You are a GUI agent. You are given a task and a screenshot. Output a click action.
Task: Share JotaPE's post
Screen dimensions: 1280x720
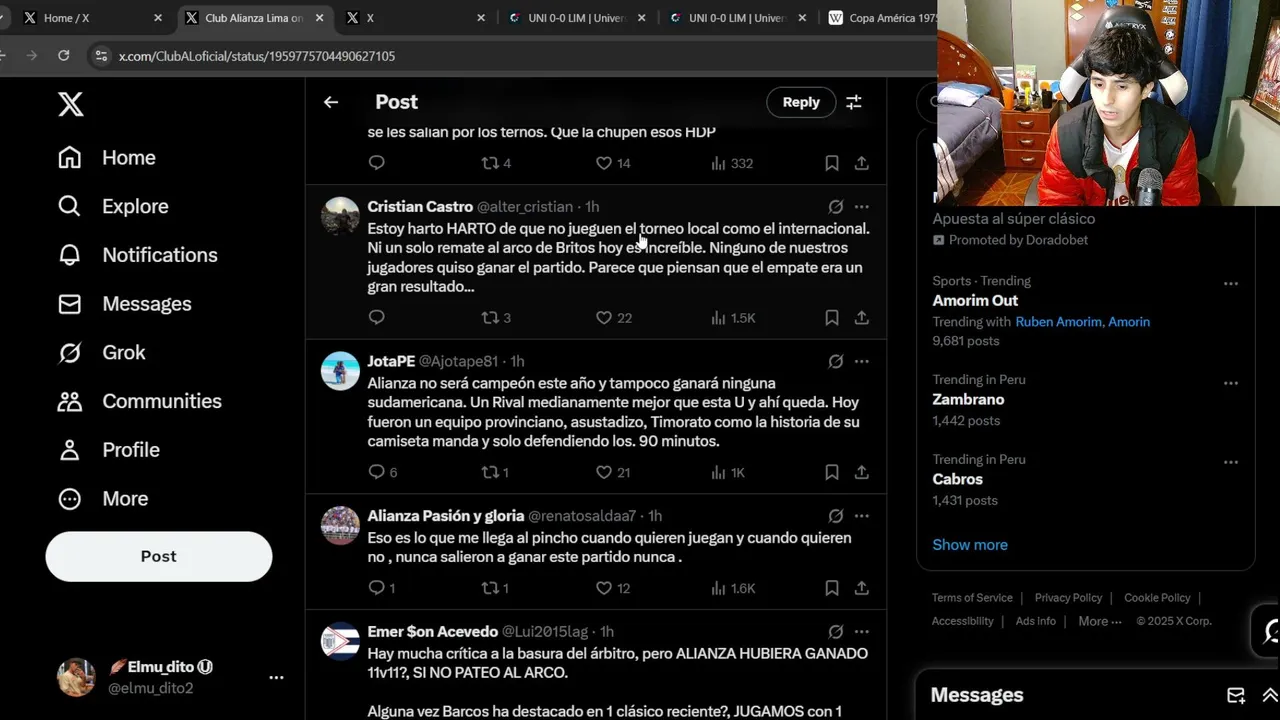point(861,472)
